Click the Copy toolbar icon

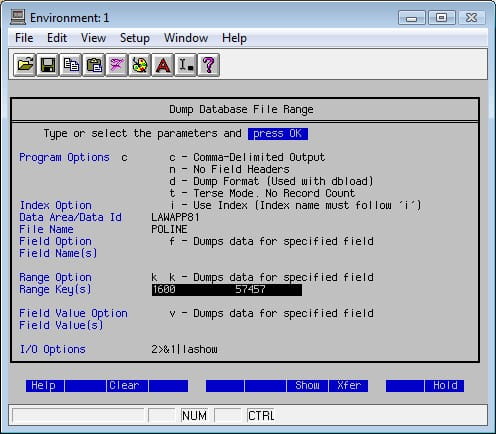point(71,65)
